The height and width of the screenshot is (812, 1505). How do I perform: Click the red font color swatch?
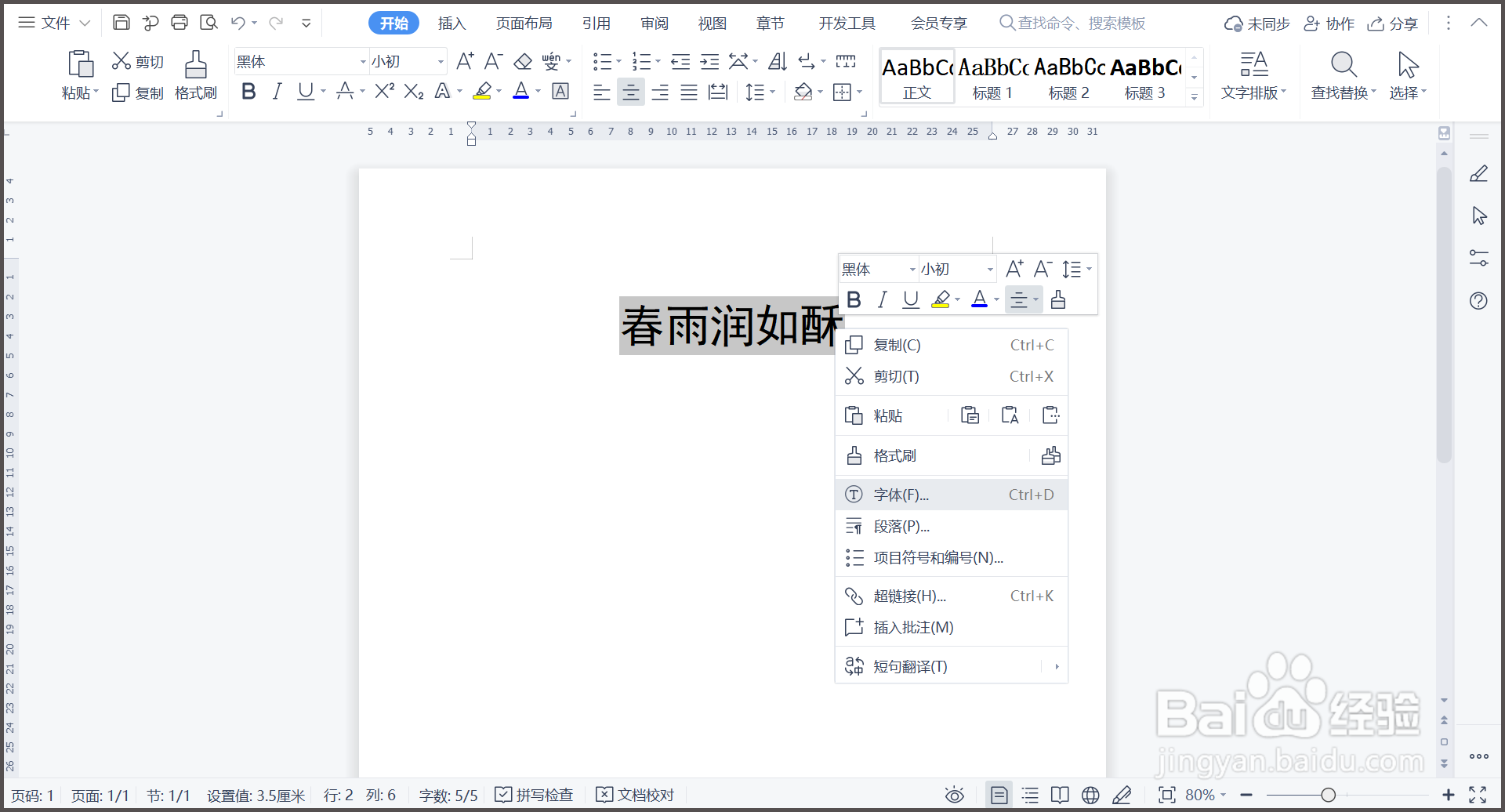point(520,92)
